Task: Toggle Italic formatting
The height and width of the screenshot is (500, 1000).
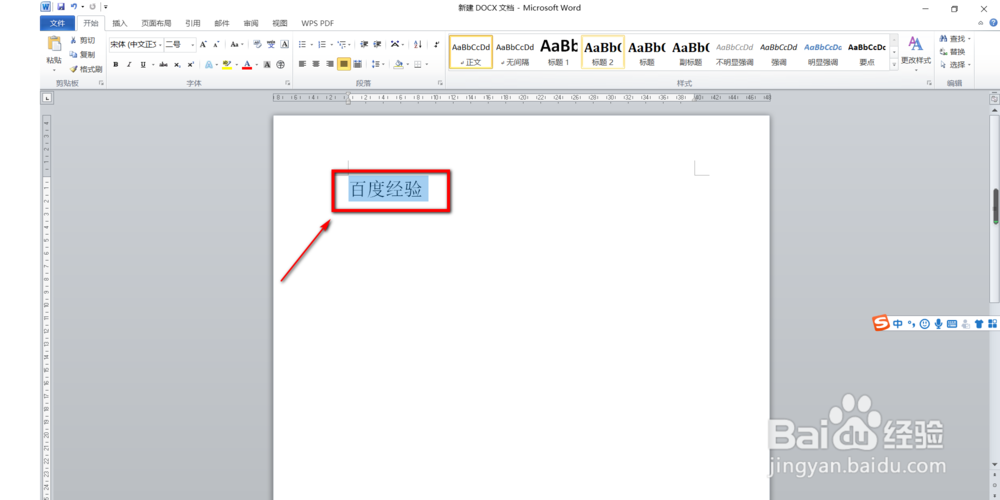Action: (129, 64)
